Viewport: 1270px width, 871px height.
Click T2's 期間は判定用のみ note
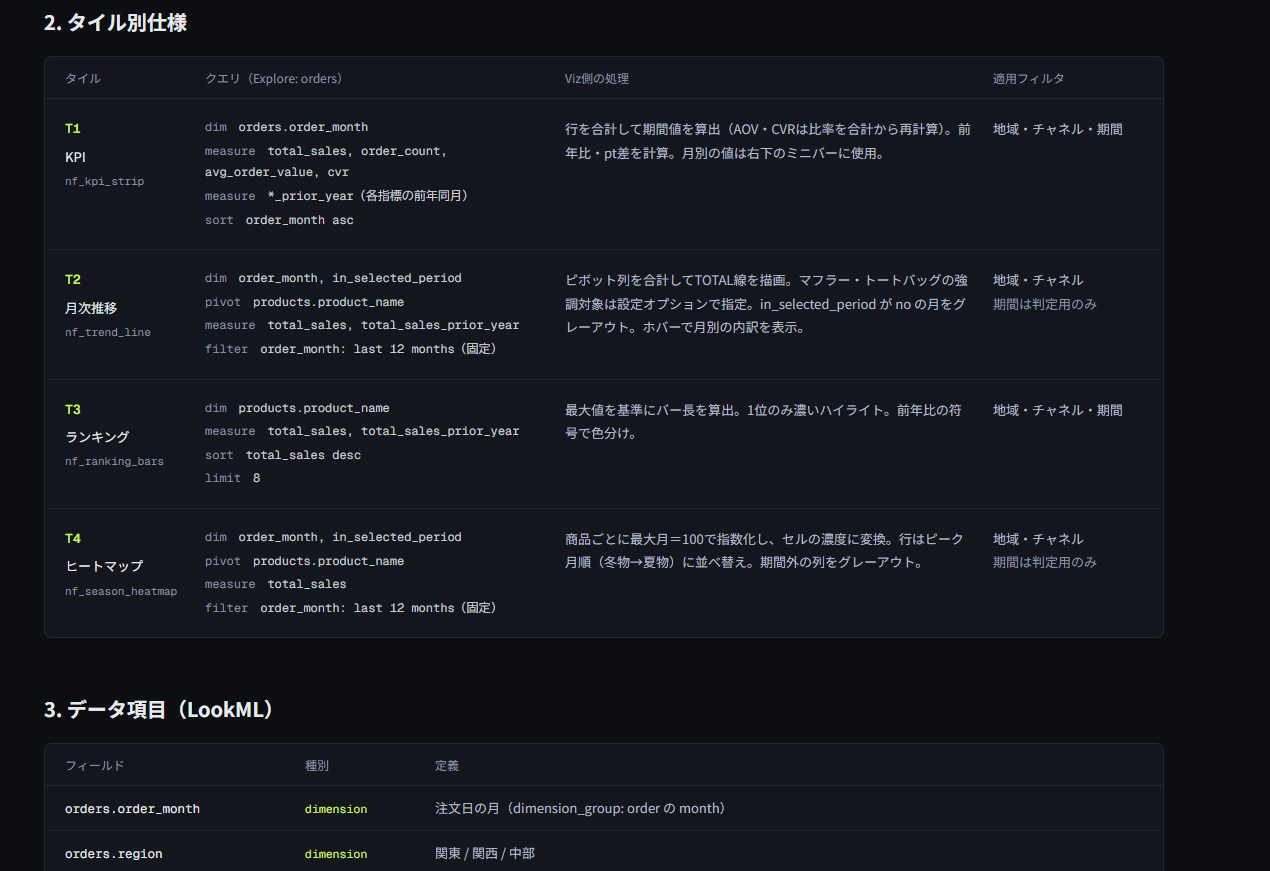click(x=1045, y=304)
